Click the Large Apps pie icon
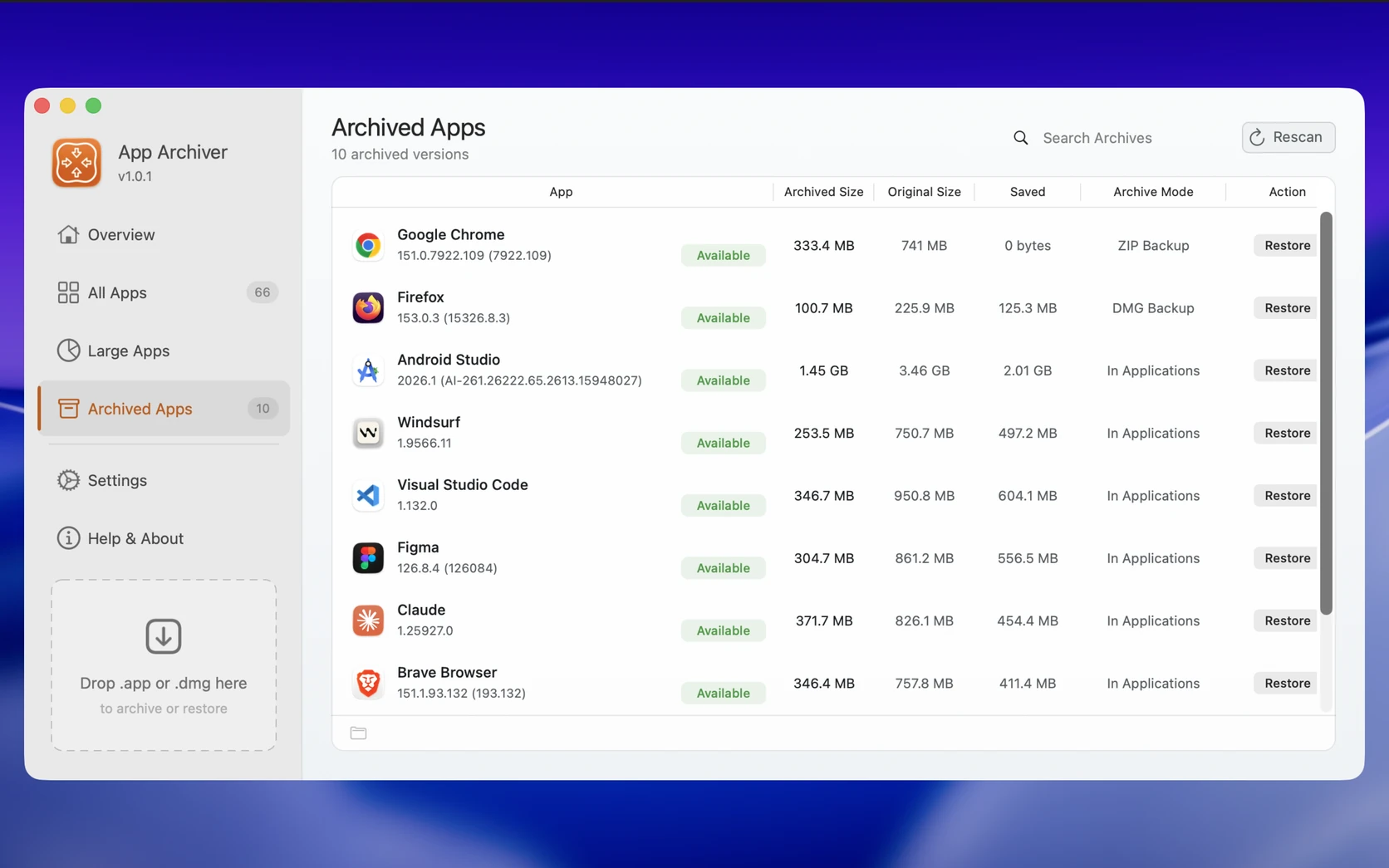Viewport: 1389px width, 868px height. click(68, 351)
